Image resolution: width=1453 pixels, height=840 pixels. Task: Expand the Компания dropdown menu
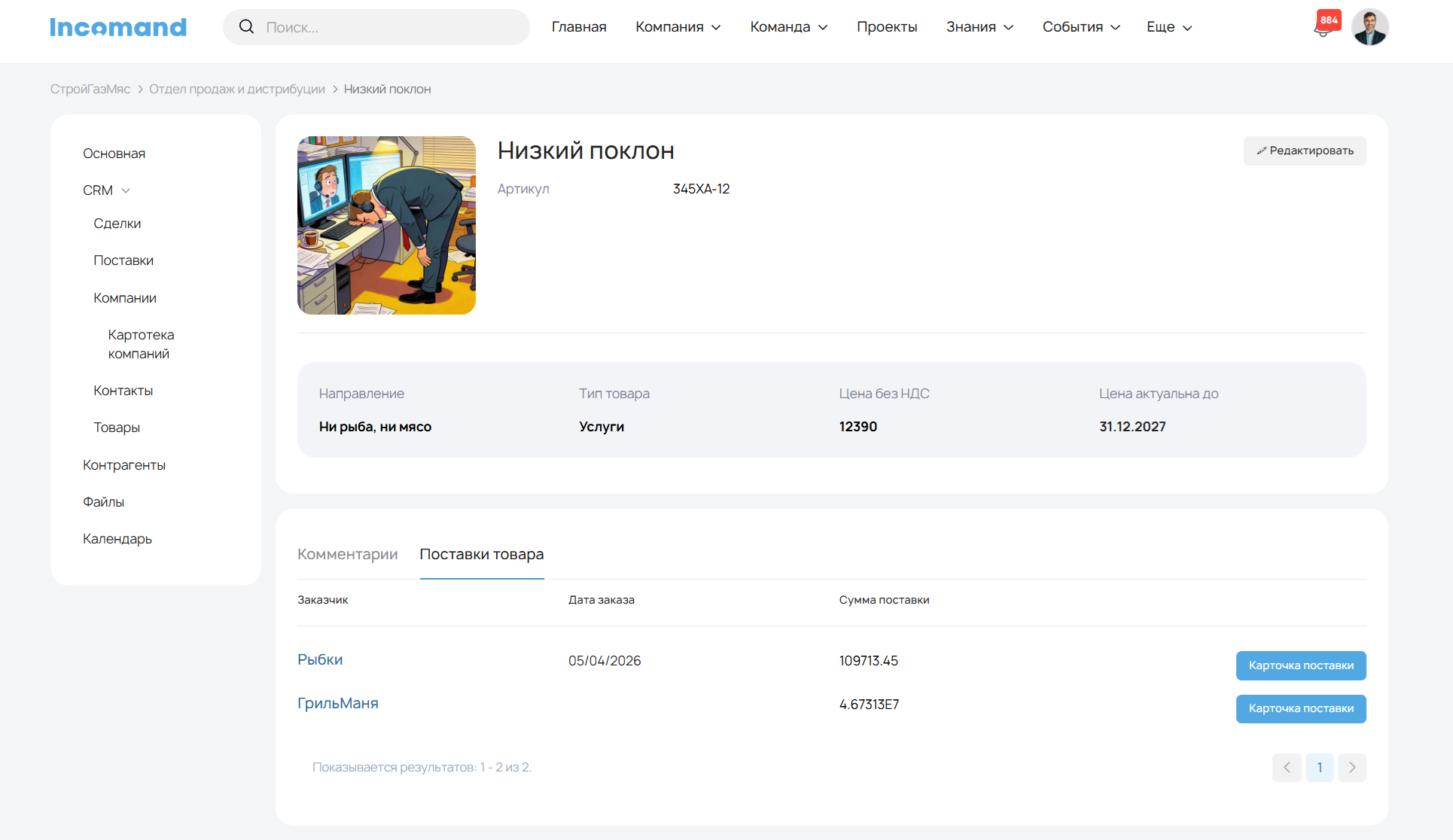pos(678,27)
